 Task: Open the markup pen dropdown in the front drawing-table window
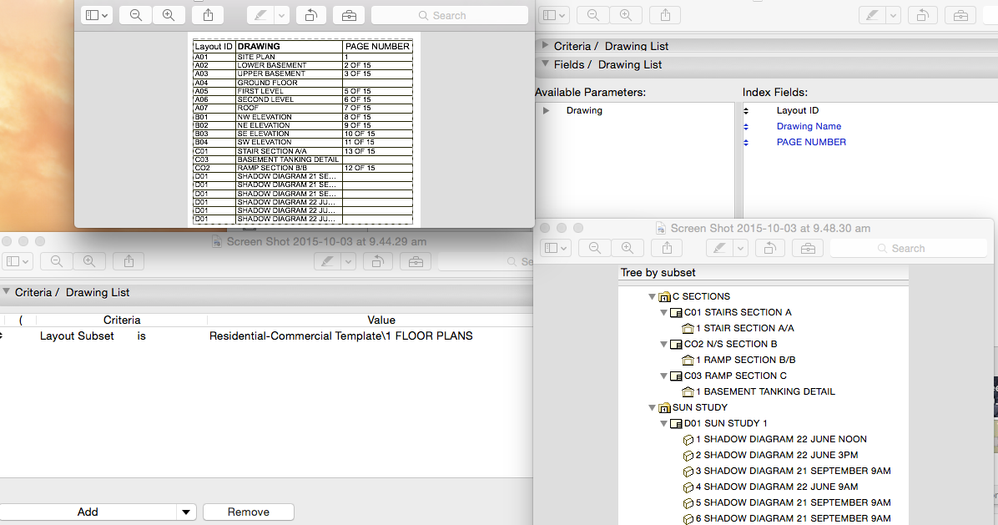pyautogui.click(x=282, y=15)
